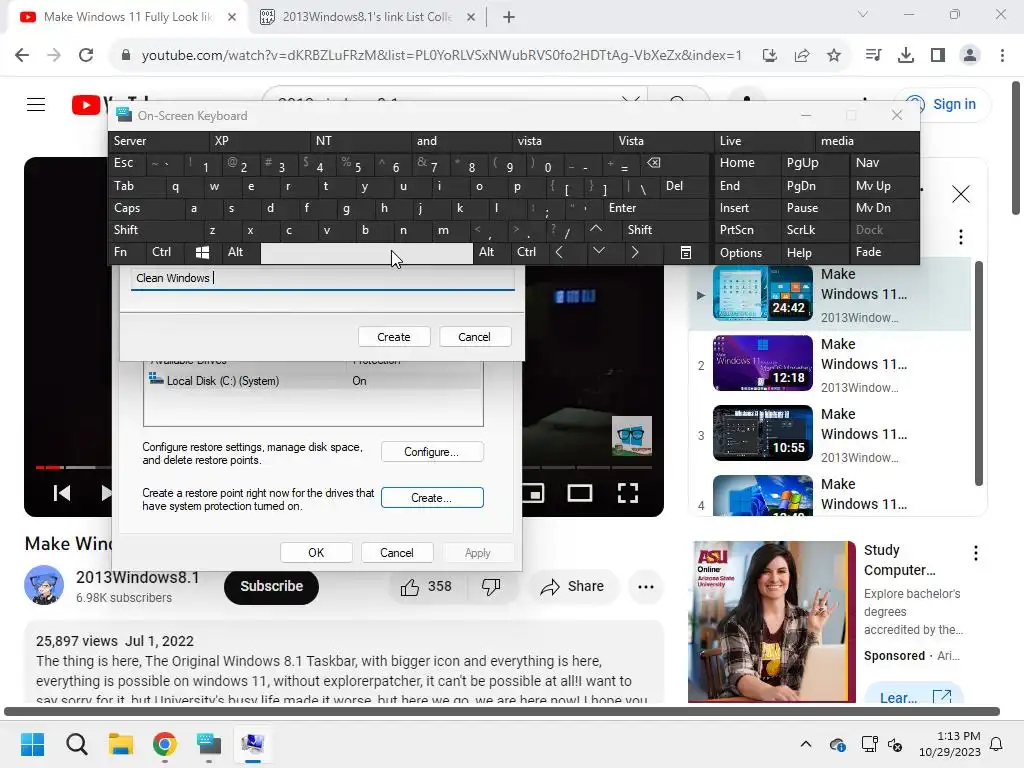Install app icon in address bar

[x=770, y=56]
